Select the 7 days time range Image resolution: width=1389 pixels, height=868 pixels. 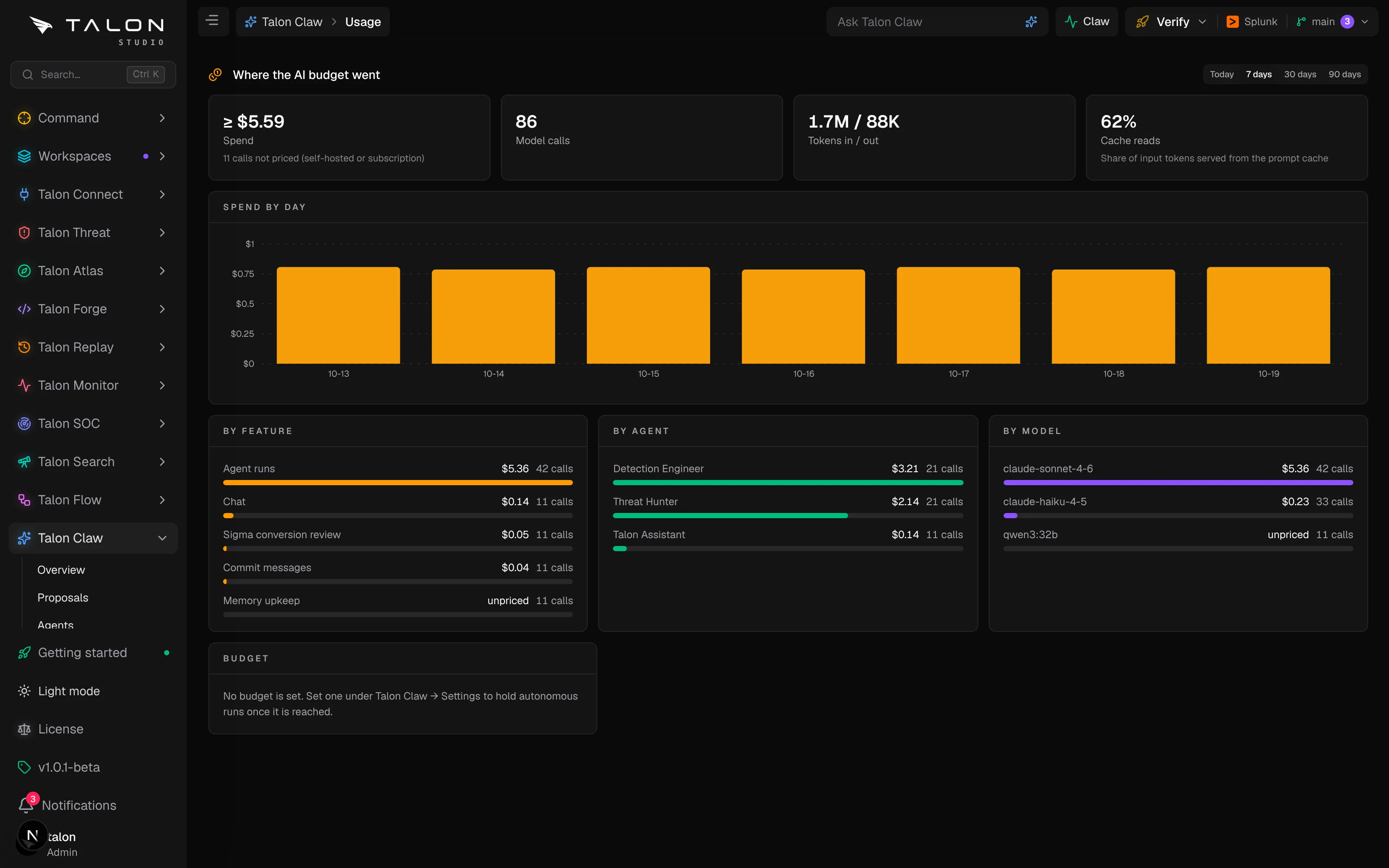[1258, 74]
